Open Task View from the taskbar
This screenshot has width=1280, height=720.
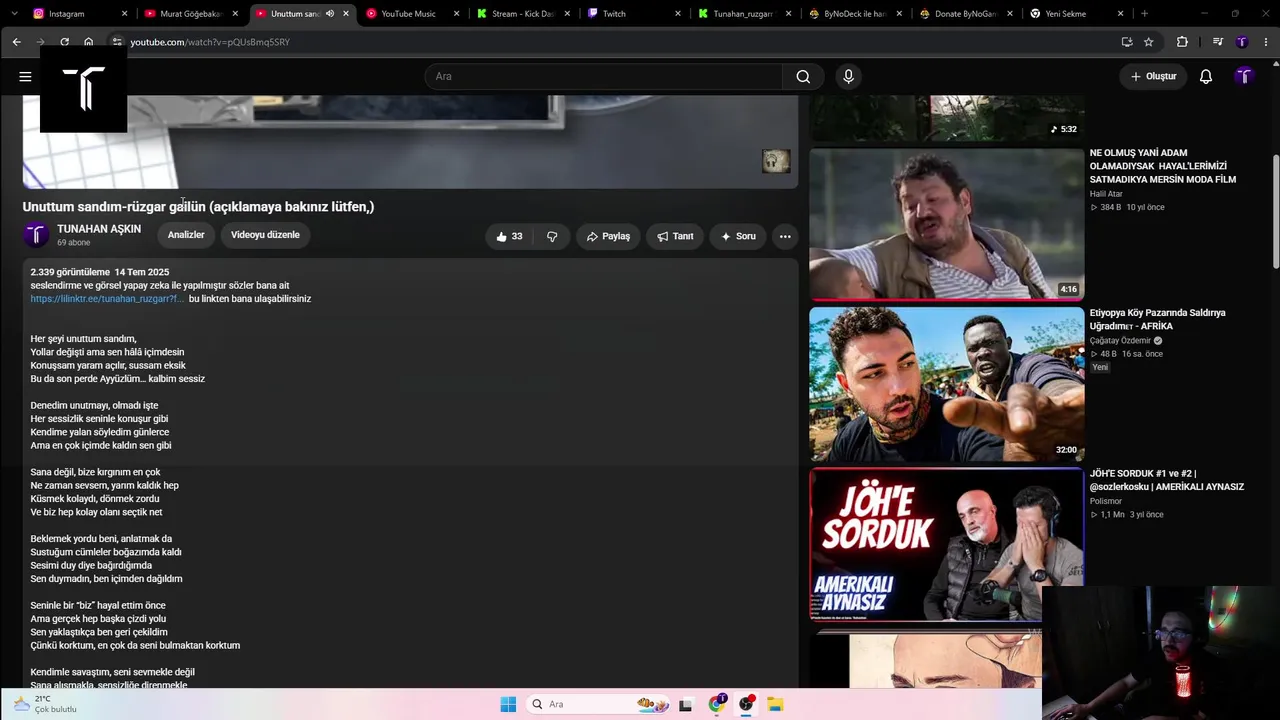(x=685, y=704)
